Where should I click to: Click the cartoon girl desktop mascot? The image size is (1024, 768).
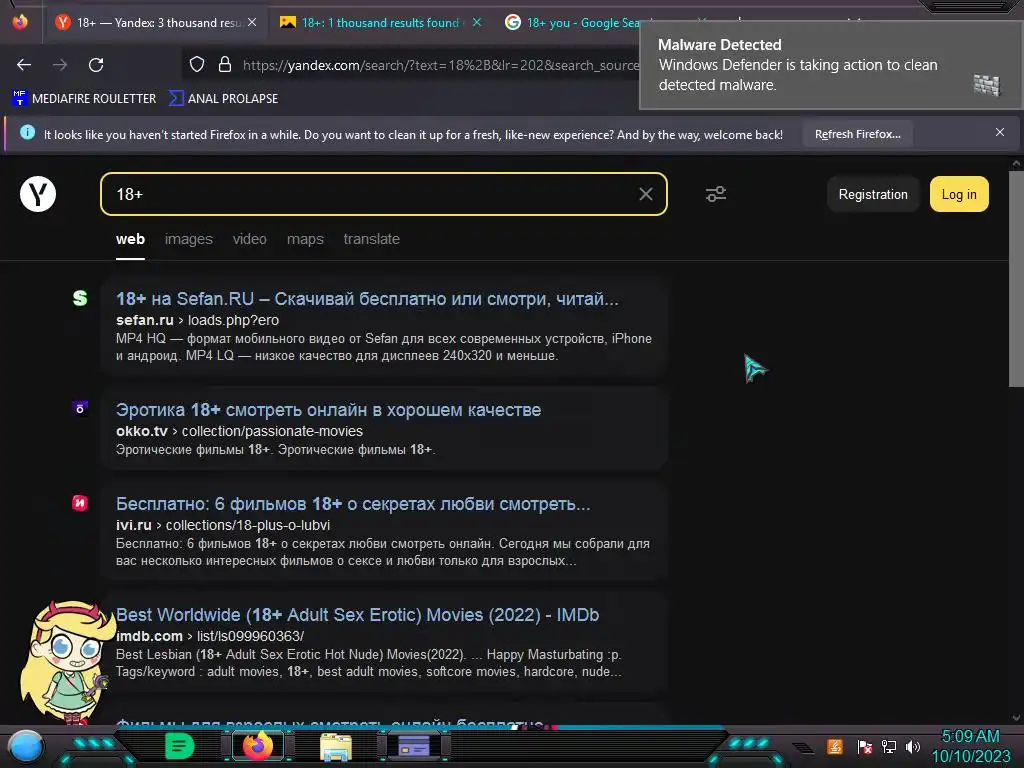[x=65, y=661]
